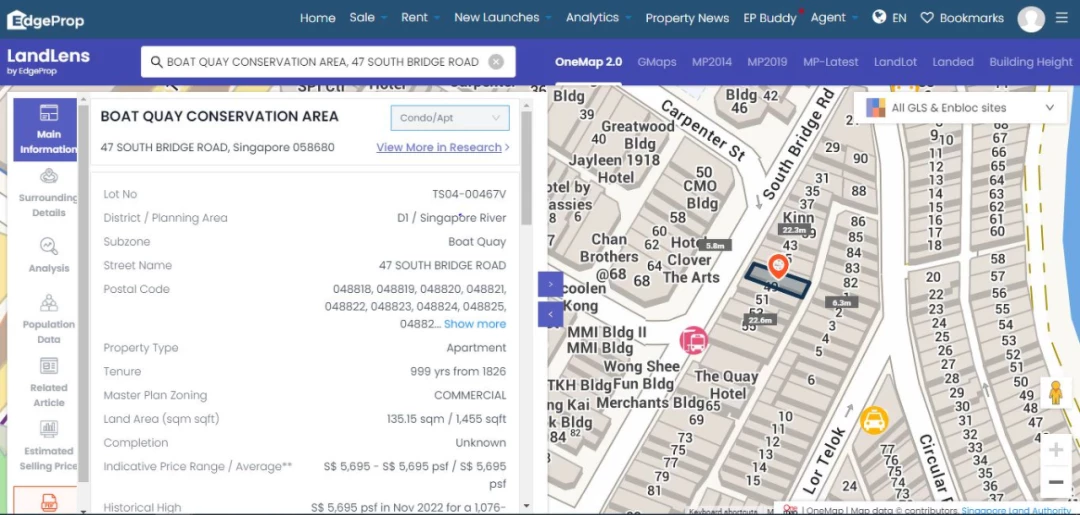Open EP Buddy in the top menu
Viewport: 1080px width, 515px height.
coord(770,18)
